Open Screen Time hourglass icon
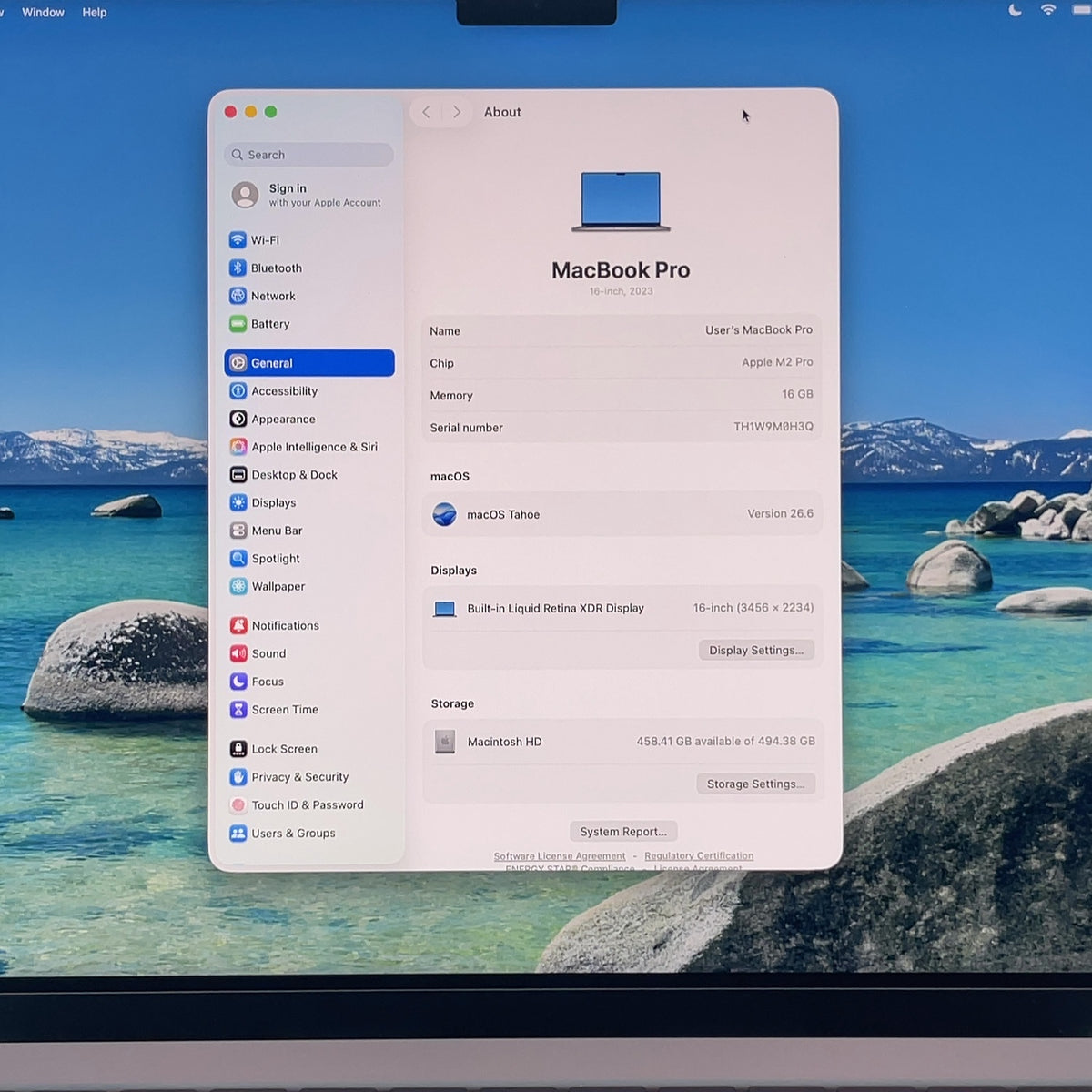The width and height of the screenshot is (1092, 1092). click(238, 710)
